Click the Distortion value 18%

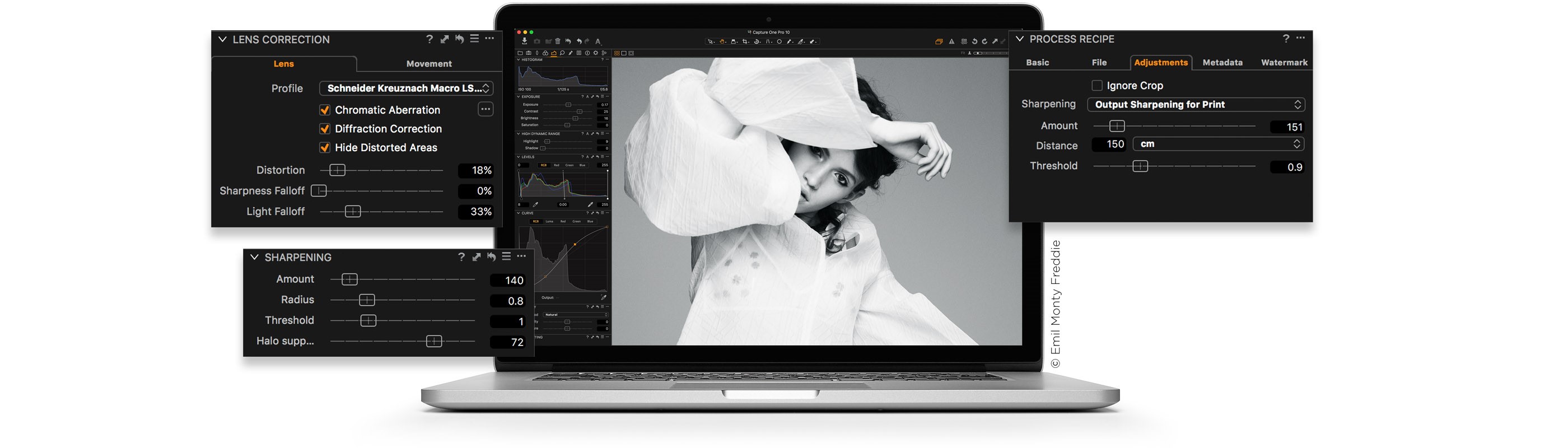coord(475,170)
